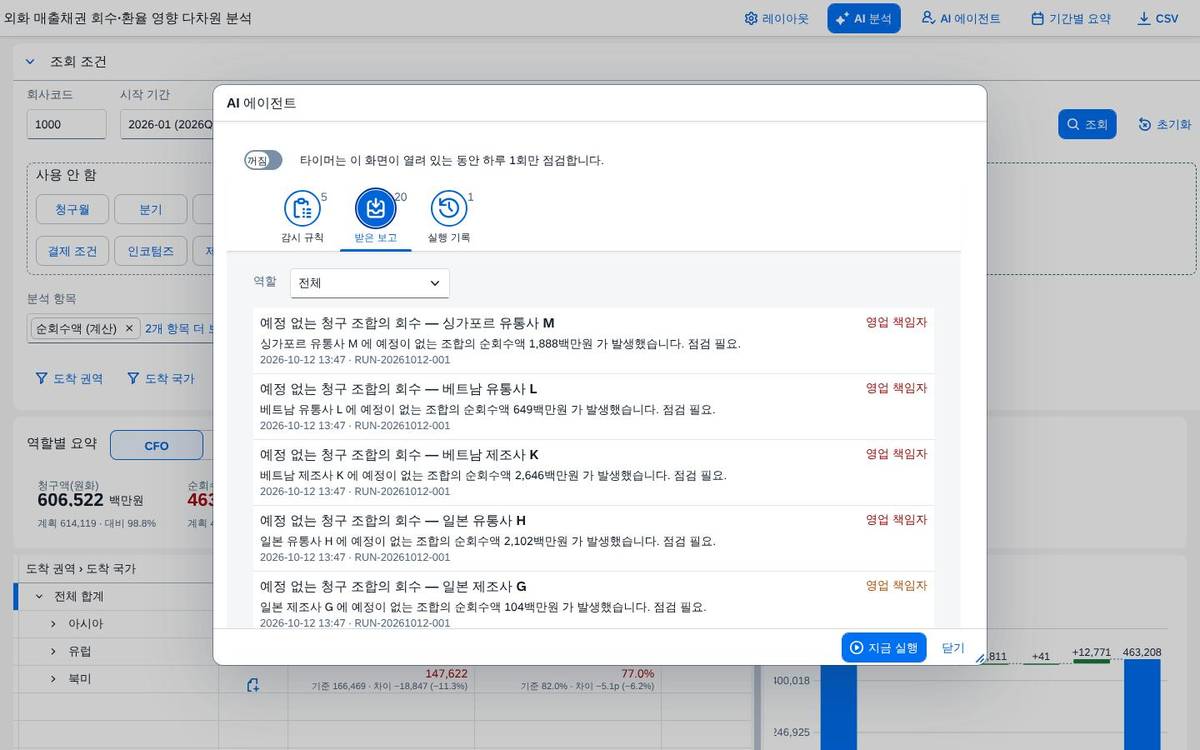This screenshot has height=750, width=1200.
Task: Switch to the 감시 규칙 tab
Action: pos(302,218)
